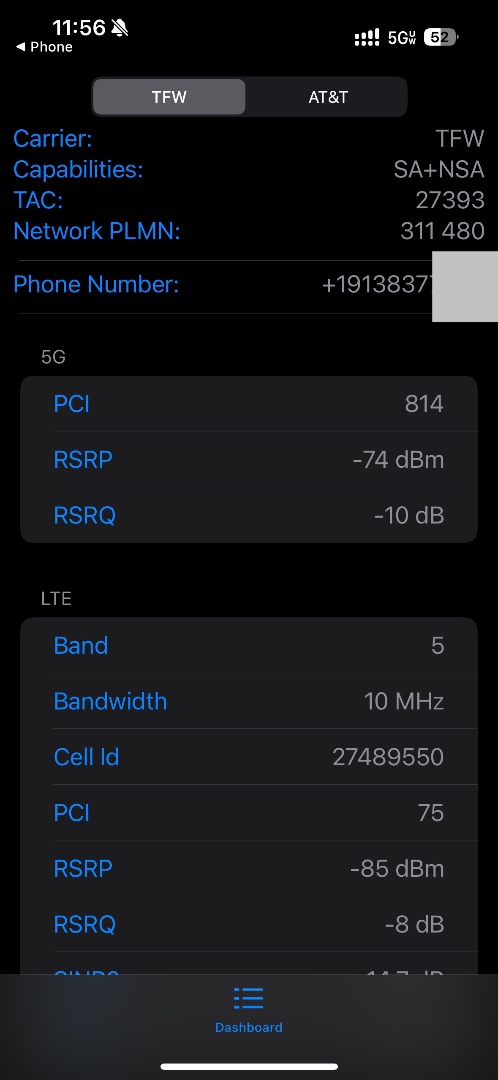Tap the silent mode bell icon
Screen dimensions: 498x1080
point(120,28)
